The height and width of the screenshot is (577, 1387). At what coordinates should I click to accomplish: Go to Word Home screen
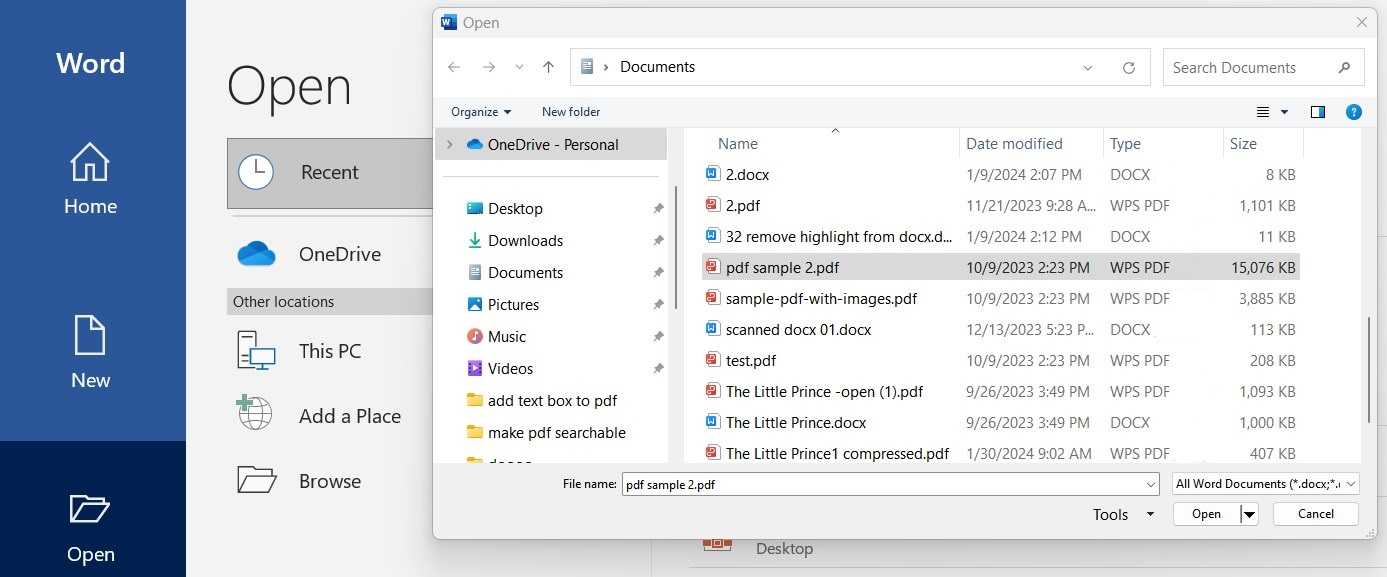pos(90,178)
